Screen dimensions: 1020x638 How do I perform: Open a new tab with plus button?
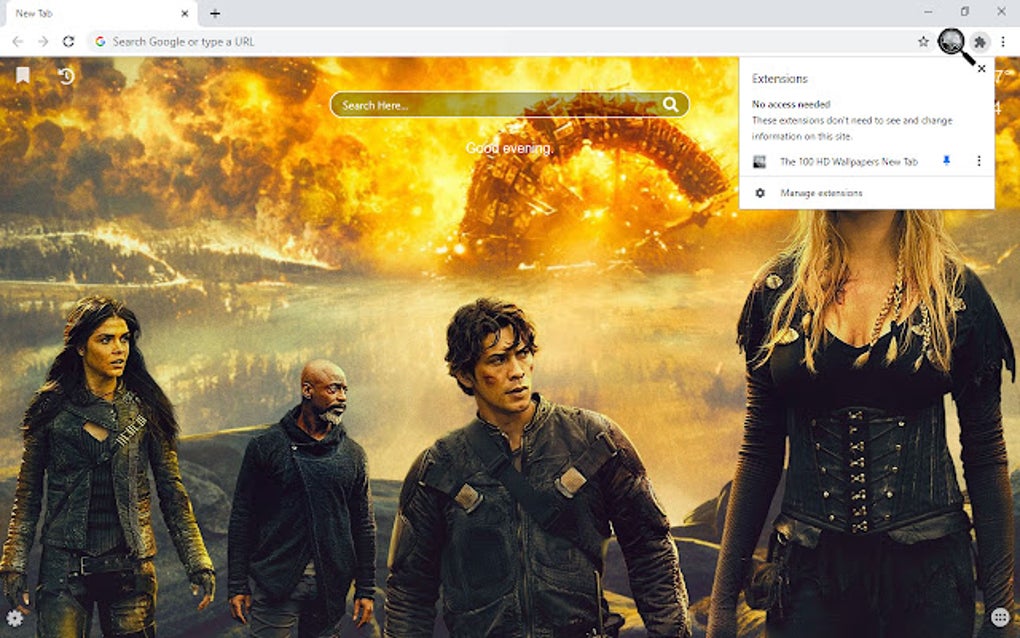pyautogui.click(x=215, y=13)
